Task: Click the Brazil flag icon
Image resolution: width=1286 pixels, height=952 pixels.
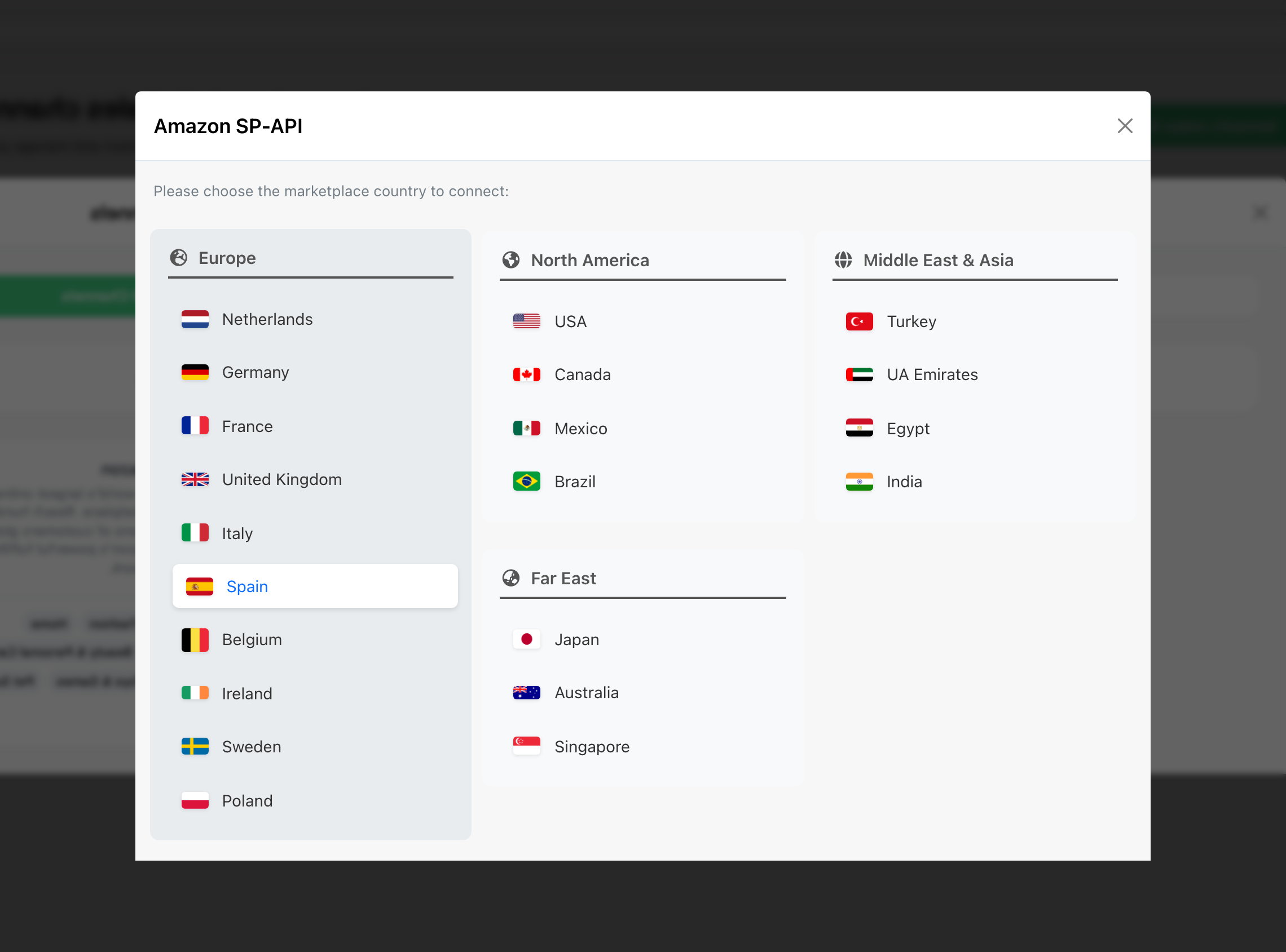Action: coord(527,482)
